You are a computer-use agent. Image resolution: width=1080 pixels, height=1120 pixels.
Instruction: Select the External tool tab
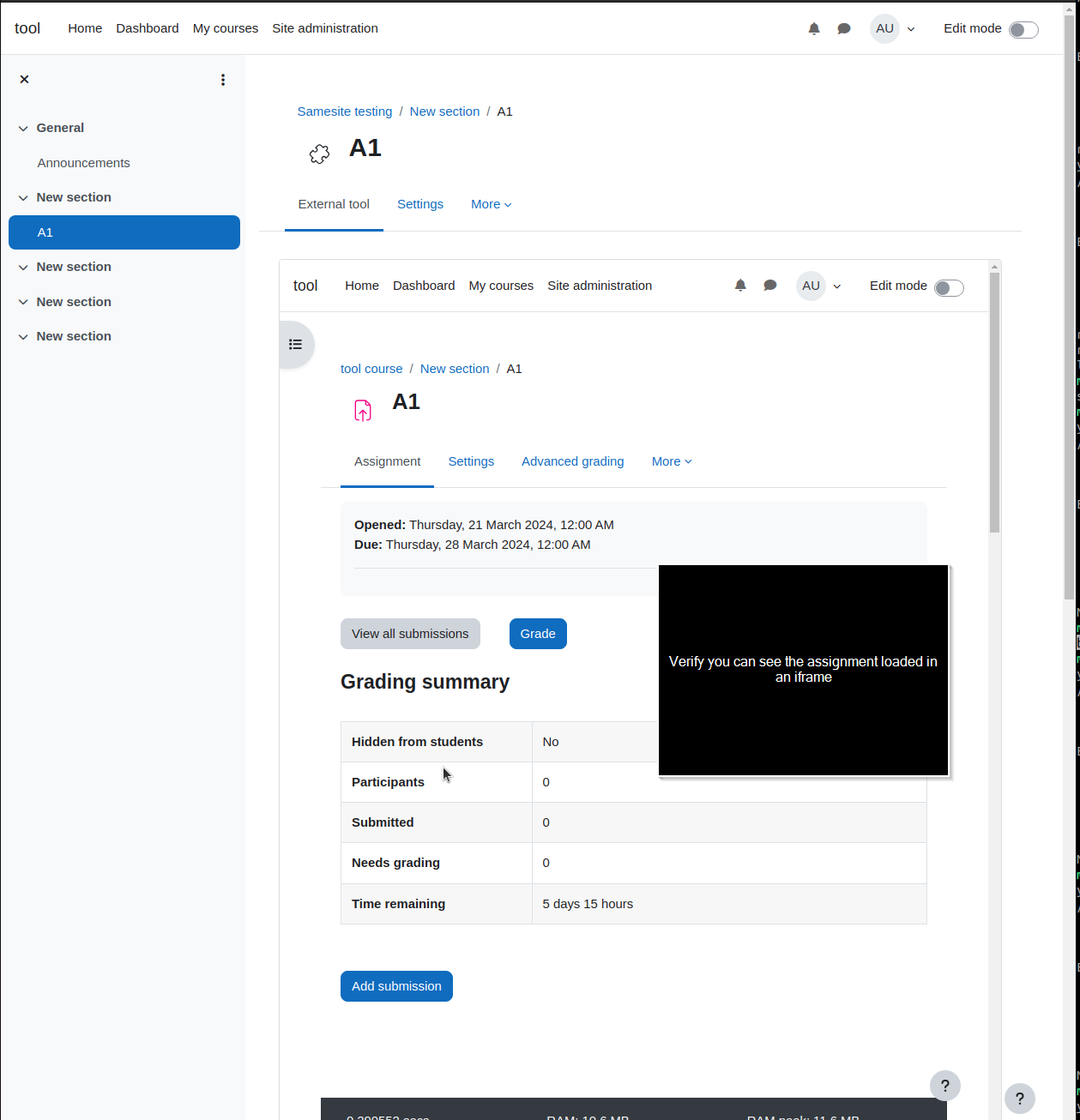pos(334,204)
